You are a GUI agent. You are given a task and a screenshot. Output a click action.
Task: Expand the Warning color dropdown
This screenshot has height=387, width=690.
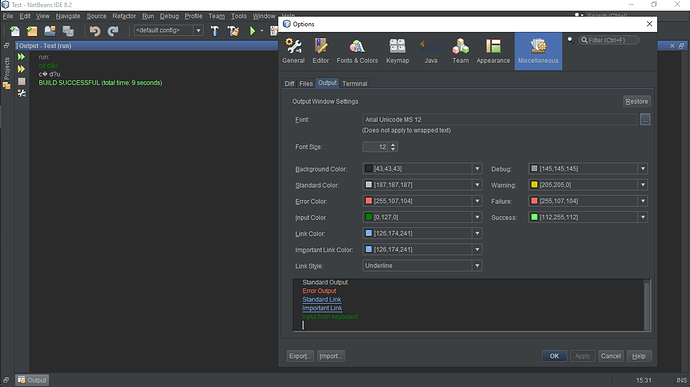pyautogui.click(x=643, y=185)
